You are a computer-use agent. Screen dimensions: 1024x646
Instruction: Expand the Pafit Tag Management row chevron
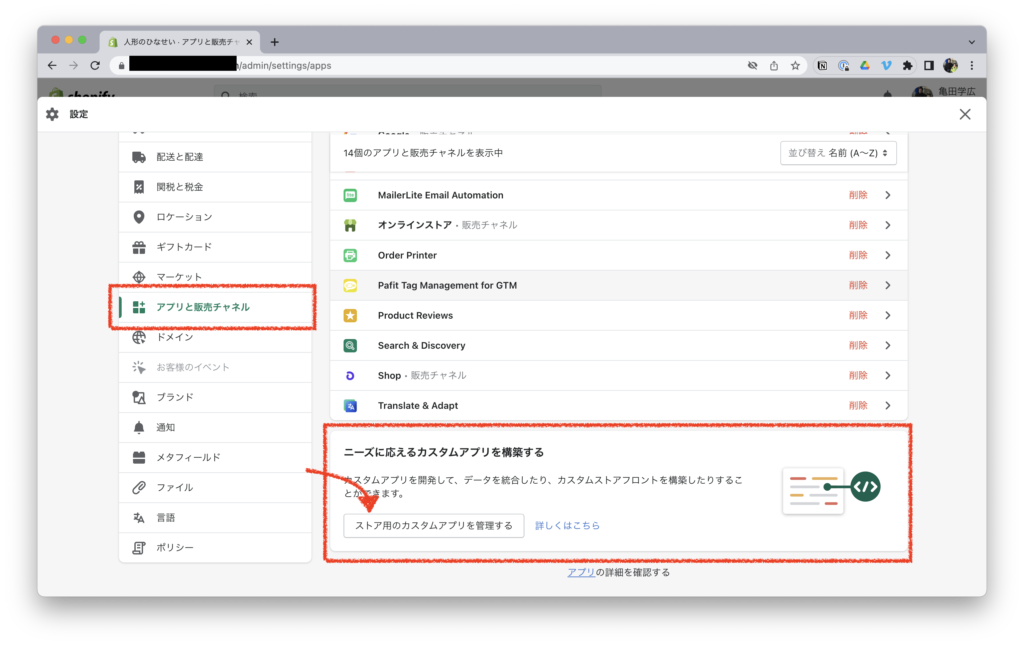(888, 285)
